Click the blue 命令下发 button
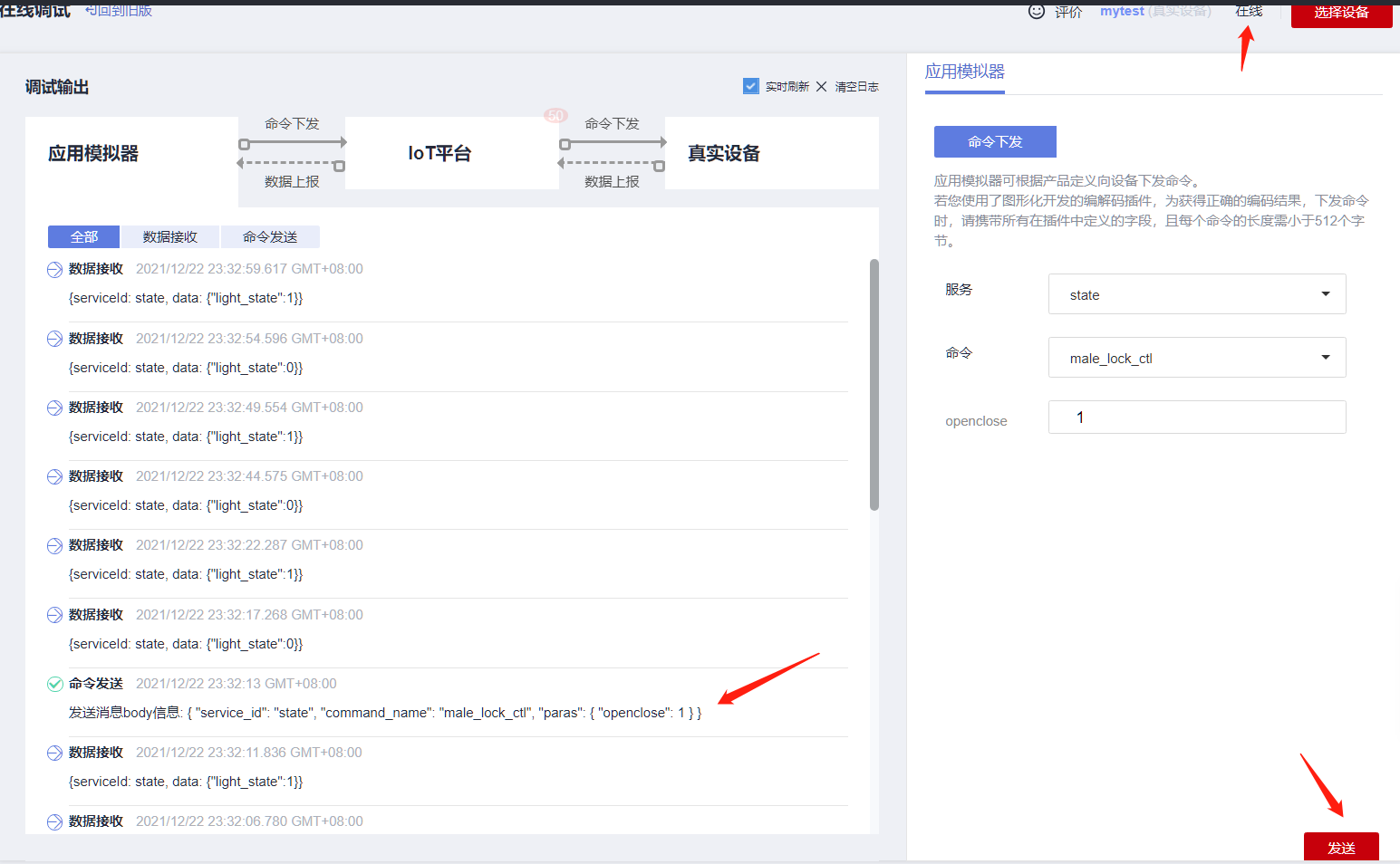1400x864 pixels. [995, 141]
